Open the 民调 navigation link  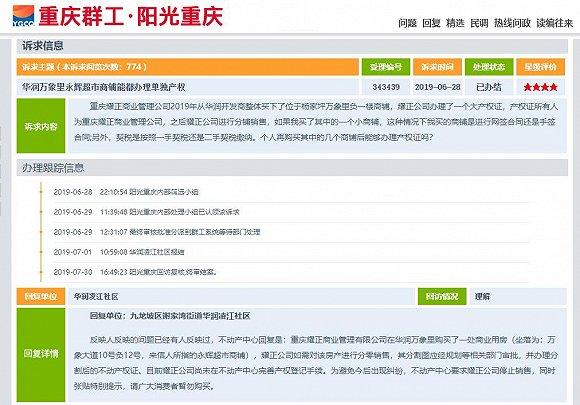[479, 23]
